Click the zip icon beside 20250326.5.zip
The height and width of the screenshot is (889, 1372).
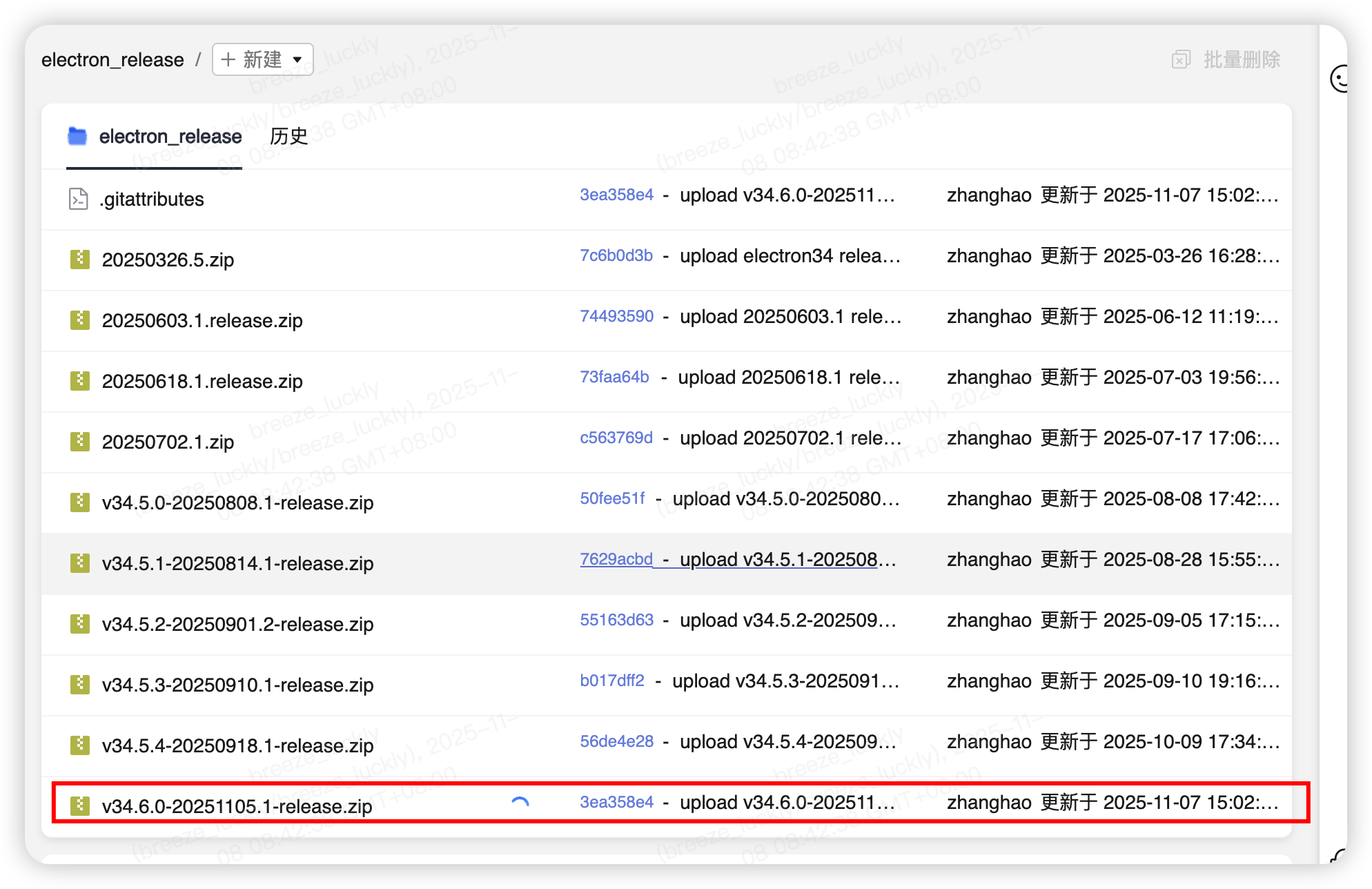point(80,260)
